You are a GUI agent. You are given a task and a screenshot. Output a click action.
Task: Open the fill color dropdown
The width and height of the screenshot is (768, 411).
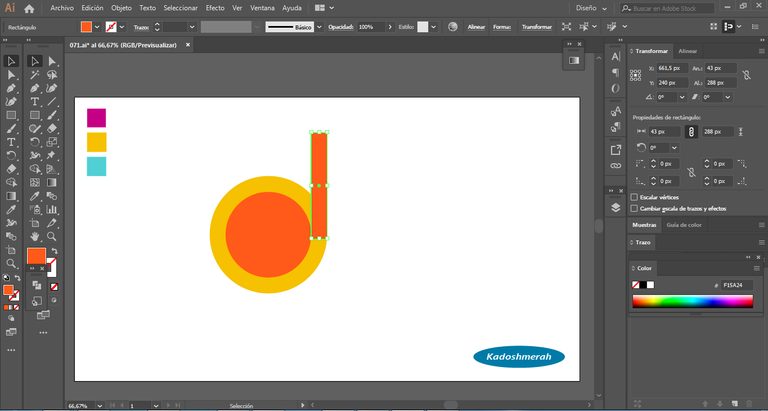tap(97, 27)
